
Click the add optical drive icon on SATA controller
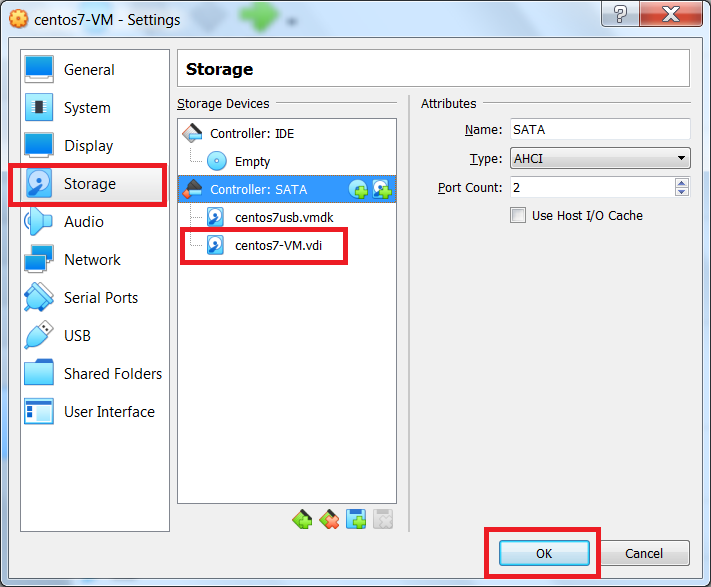(358, 189)
